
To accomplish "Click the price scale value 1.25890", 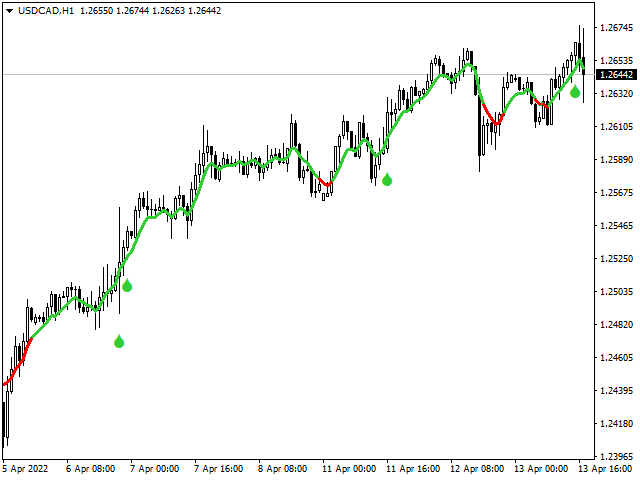I will [616, 160].
